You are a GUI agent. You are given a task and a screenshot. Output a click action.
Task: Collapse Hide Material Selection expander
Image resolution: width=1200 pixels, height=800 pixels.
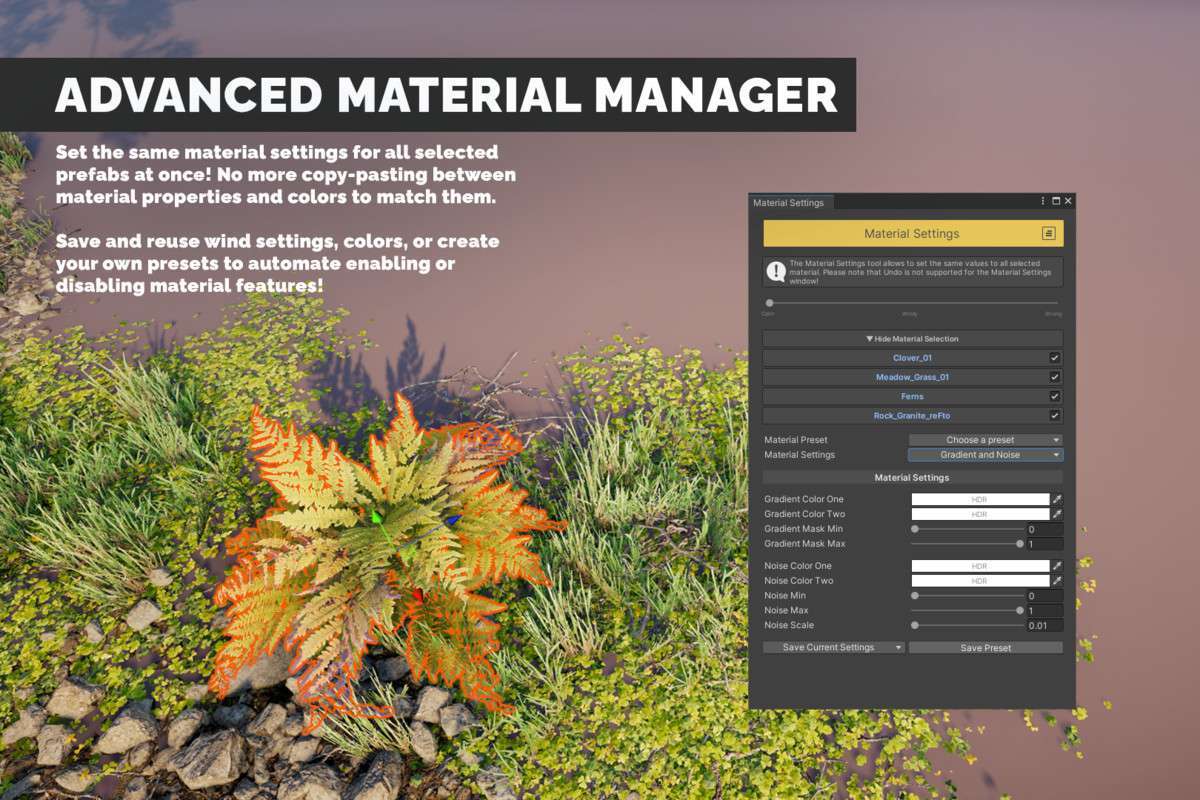(912, 339)
